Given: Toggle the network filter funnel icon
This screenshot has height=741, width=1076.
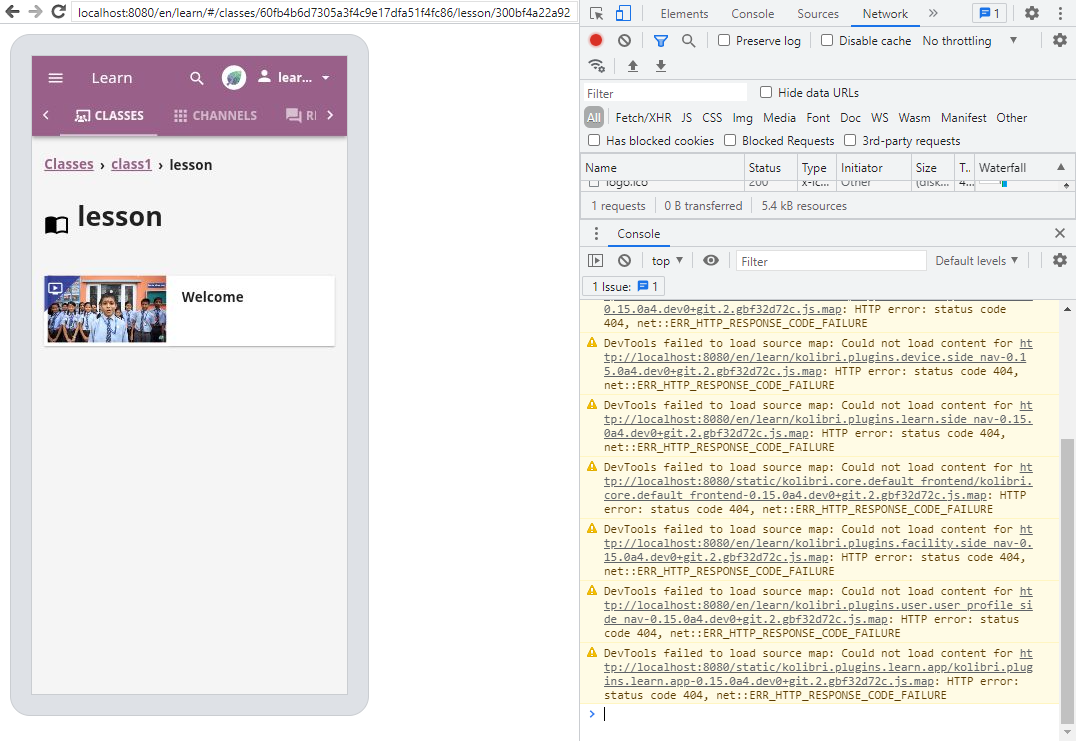Looking at the screenshot, I should tap(660, 41).
